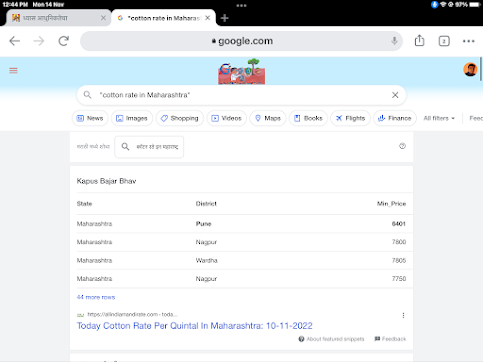The width and height of the screenshot is (483, 362).
Task: Click the search magnifier in Google search box
Action: (87, 95)
